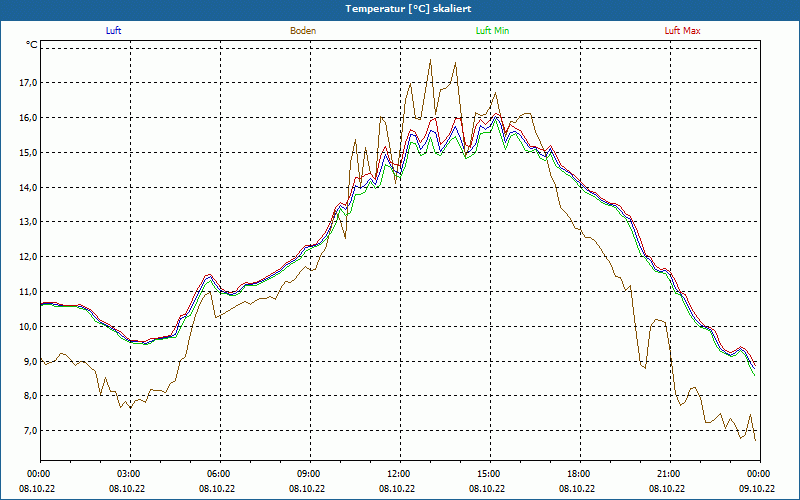Screen dimensions: 800x500
Task: Click the 13,0 y-axis value
Action: tap(29, 222)
